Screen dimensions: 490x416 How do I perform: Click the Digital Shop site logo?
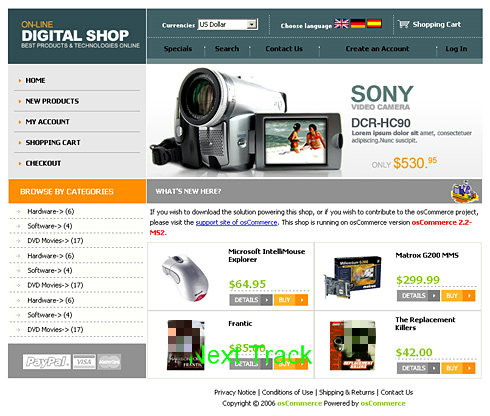80,35
